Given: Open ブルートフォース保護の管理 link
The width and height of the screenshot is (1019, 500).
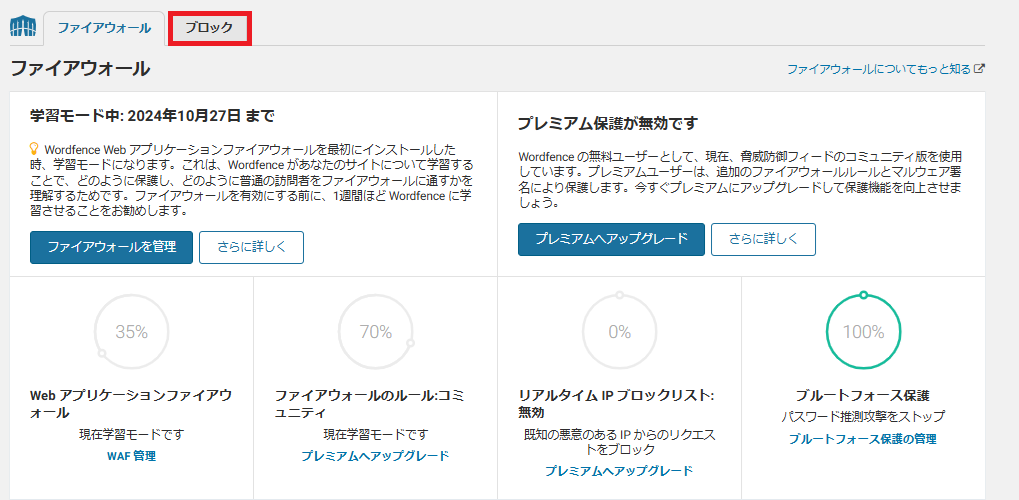Looking at the screenshot, I should (862, 439).
